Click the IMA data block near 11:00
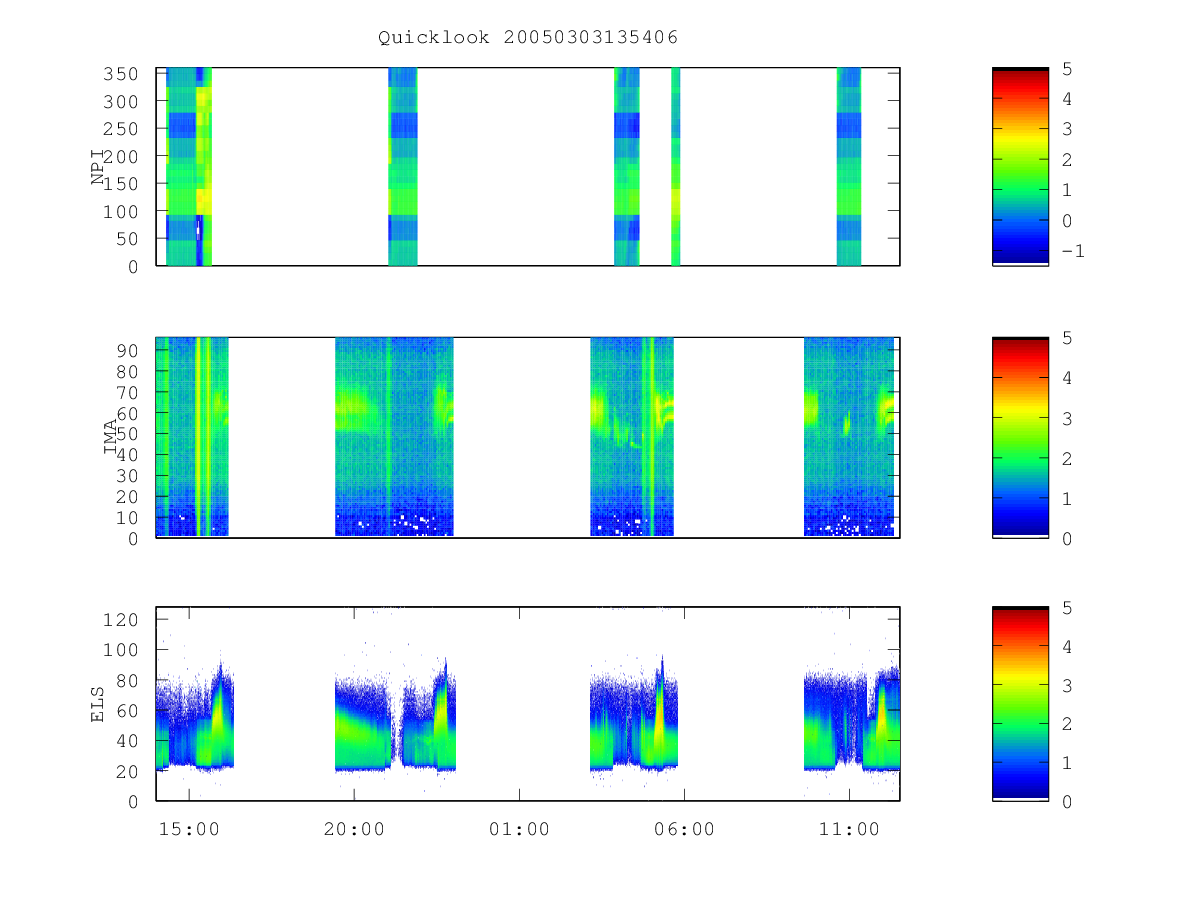1200x900 pixels. coord(849,437)
